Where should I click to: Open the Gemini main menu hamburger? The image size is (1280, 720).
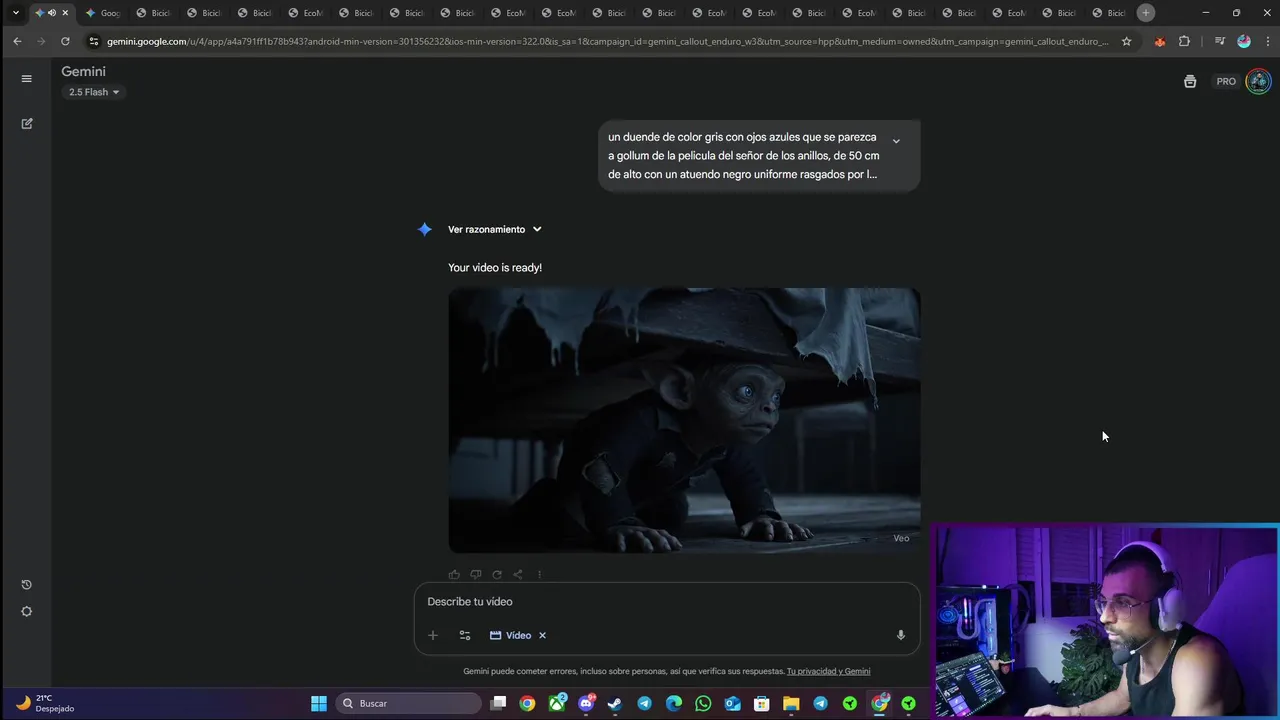pos(27,79)
